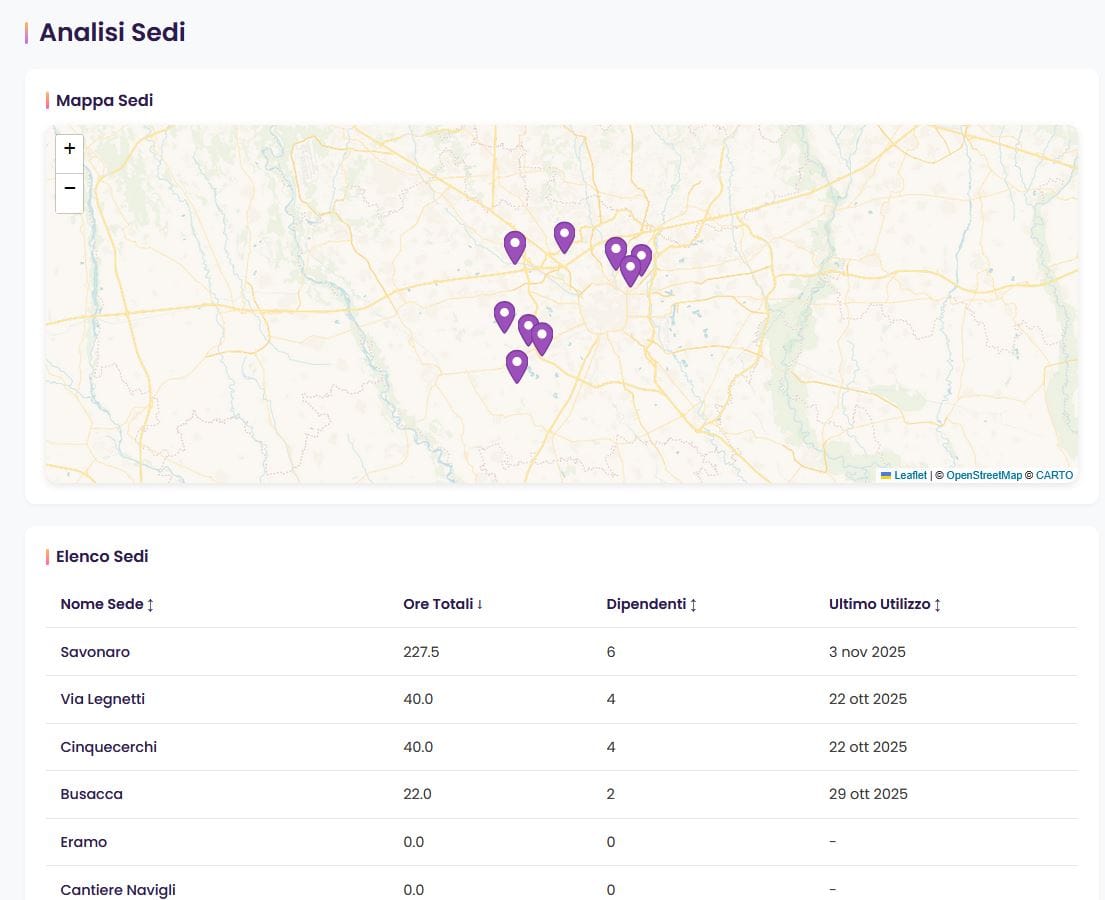Open the Leaflet attribution link
Screen dimensions: 1105x900
(x=910, y=475)
